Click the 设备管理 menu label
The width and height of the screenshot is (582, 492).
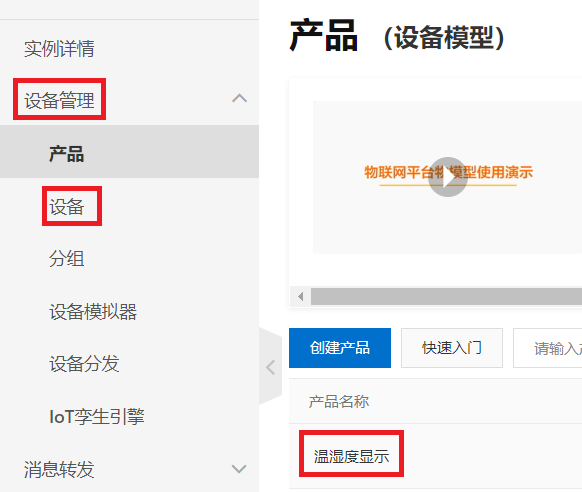coord(59,100)
